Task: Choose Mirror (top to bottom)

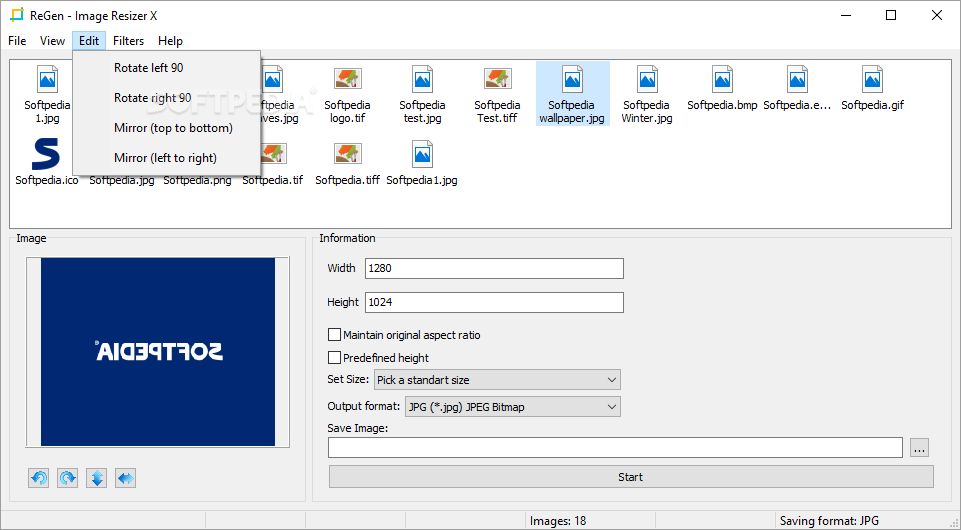Action: coord(167,127)
